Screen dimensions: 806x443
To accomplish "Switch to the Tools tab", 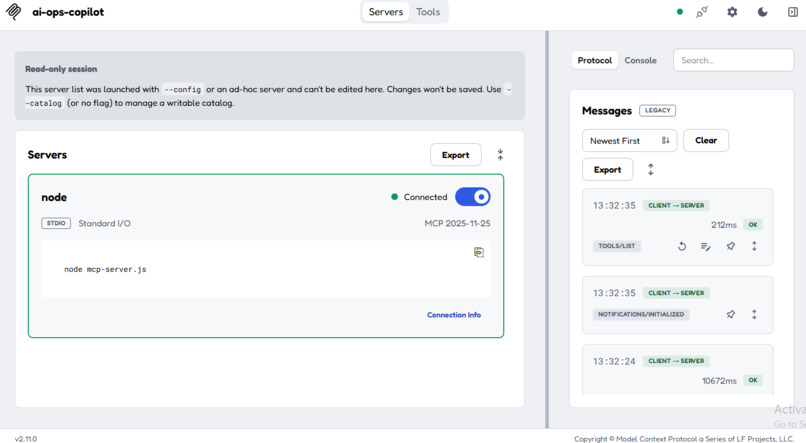I will coord(428,12).
